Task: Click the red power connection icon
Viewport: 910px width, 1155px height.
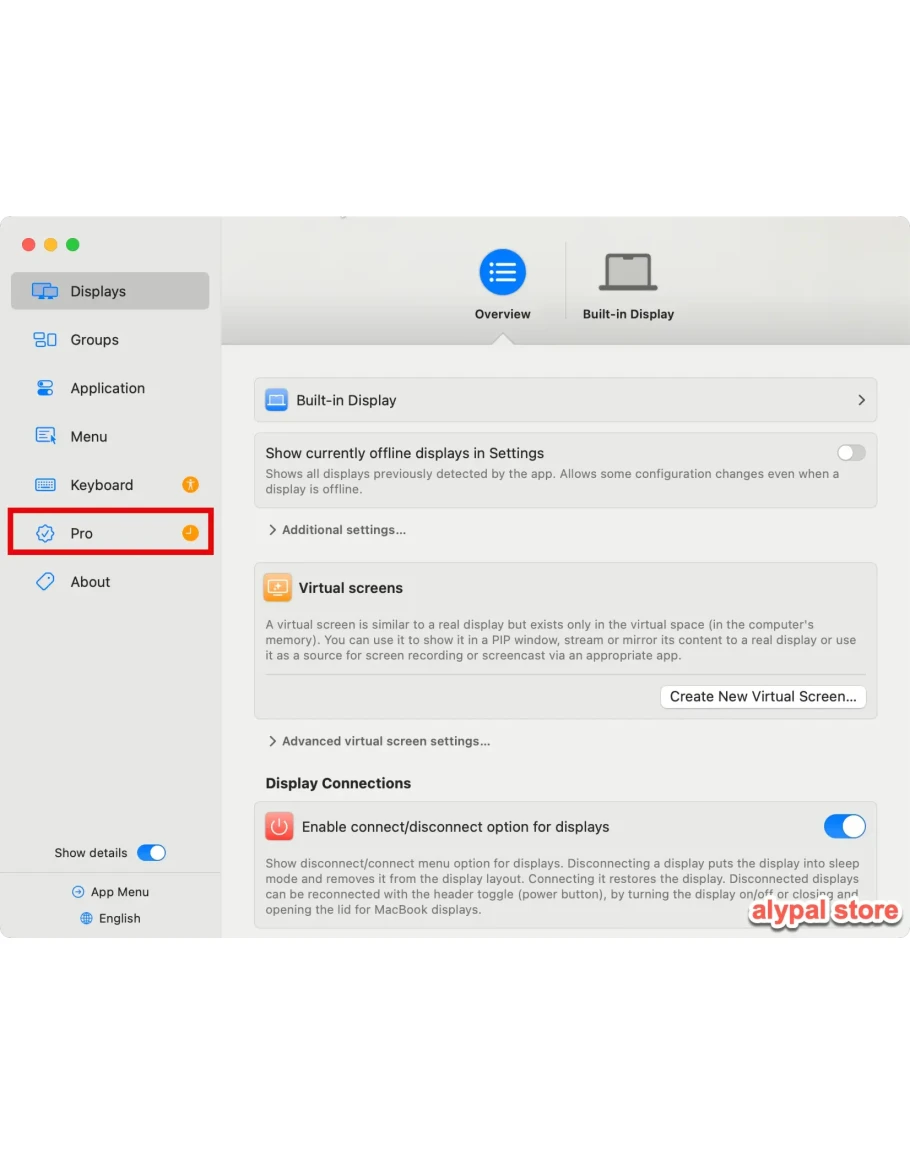Action: point(279,826)
